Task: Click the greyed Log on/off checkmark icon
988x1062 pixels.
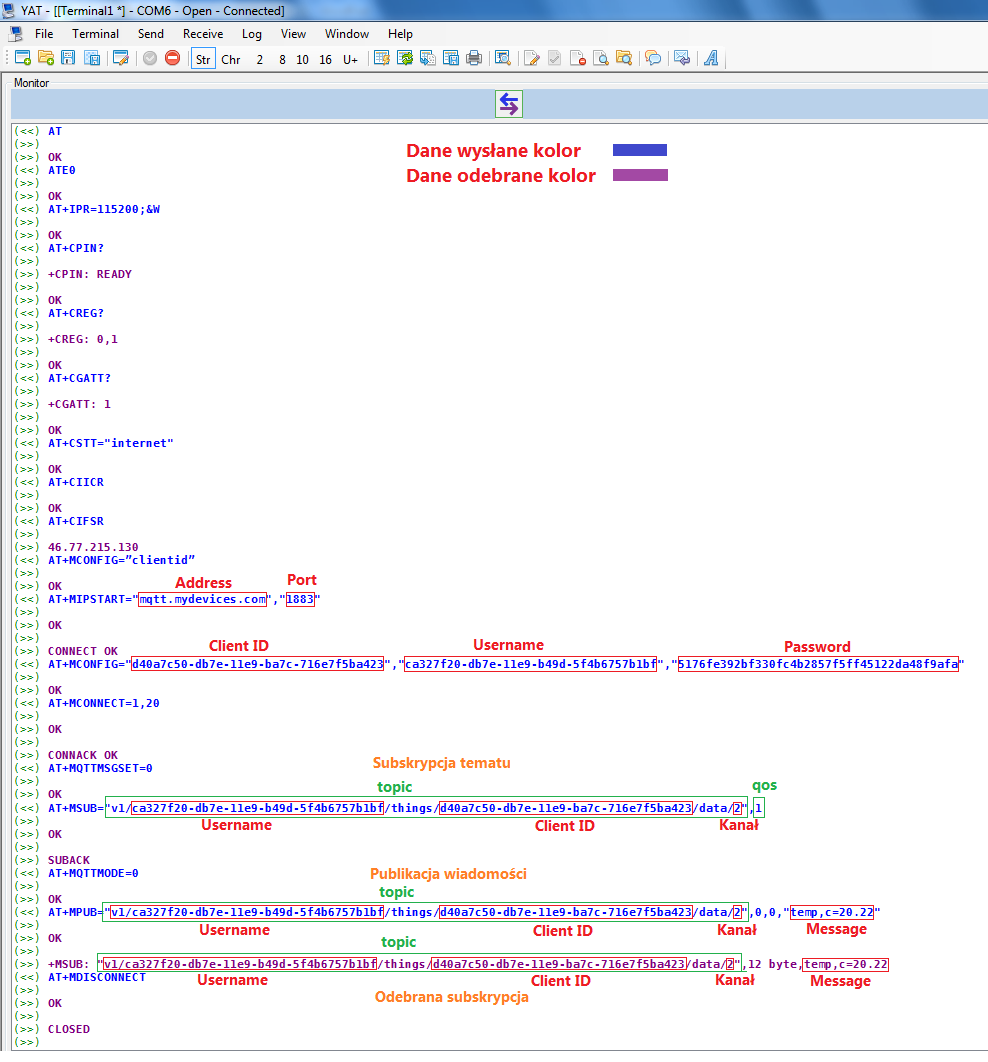Action: click(x=555, y=58)
